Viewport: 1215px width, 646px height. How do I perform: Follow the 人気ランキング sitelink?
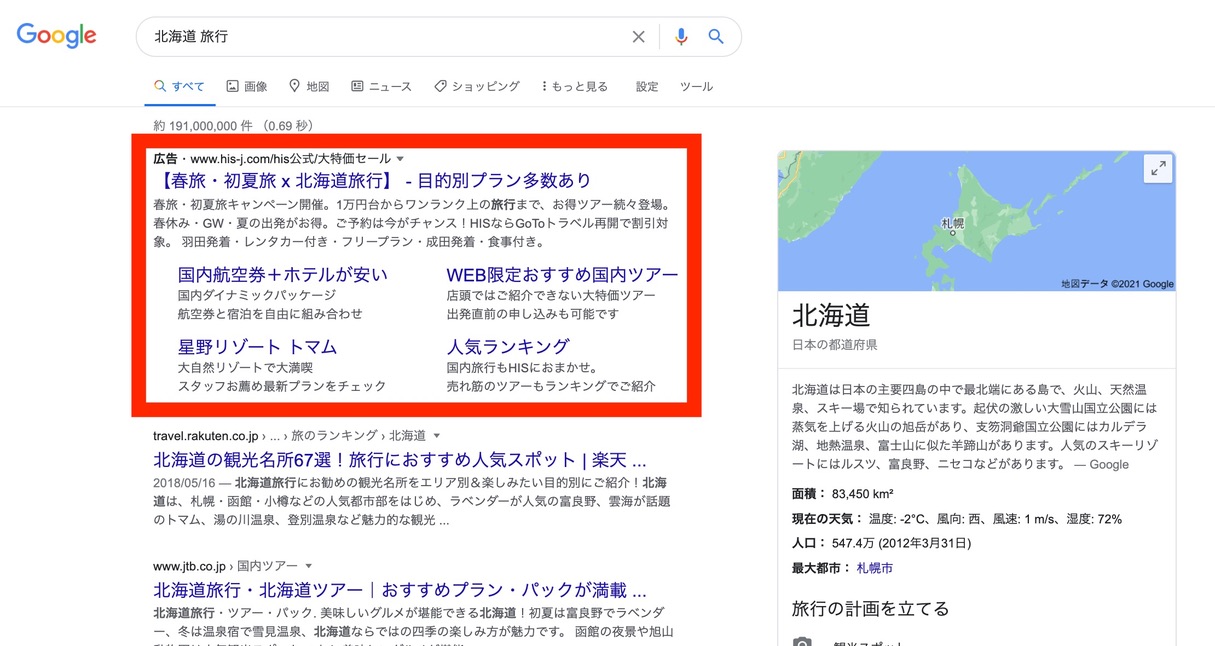[508, 347]
